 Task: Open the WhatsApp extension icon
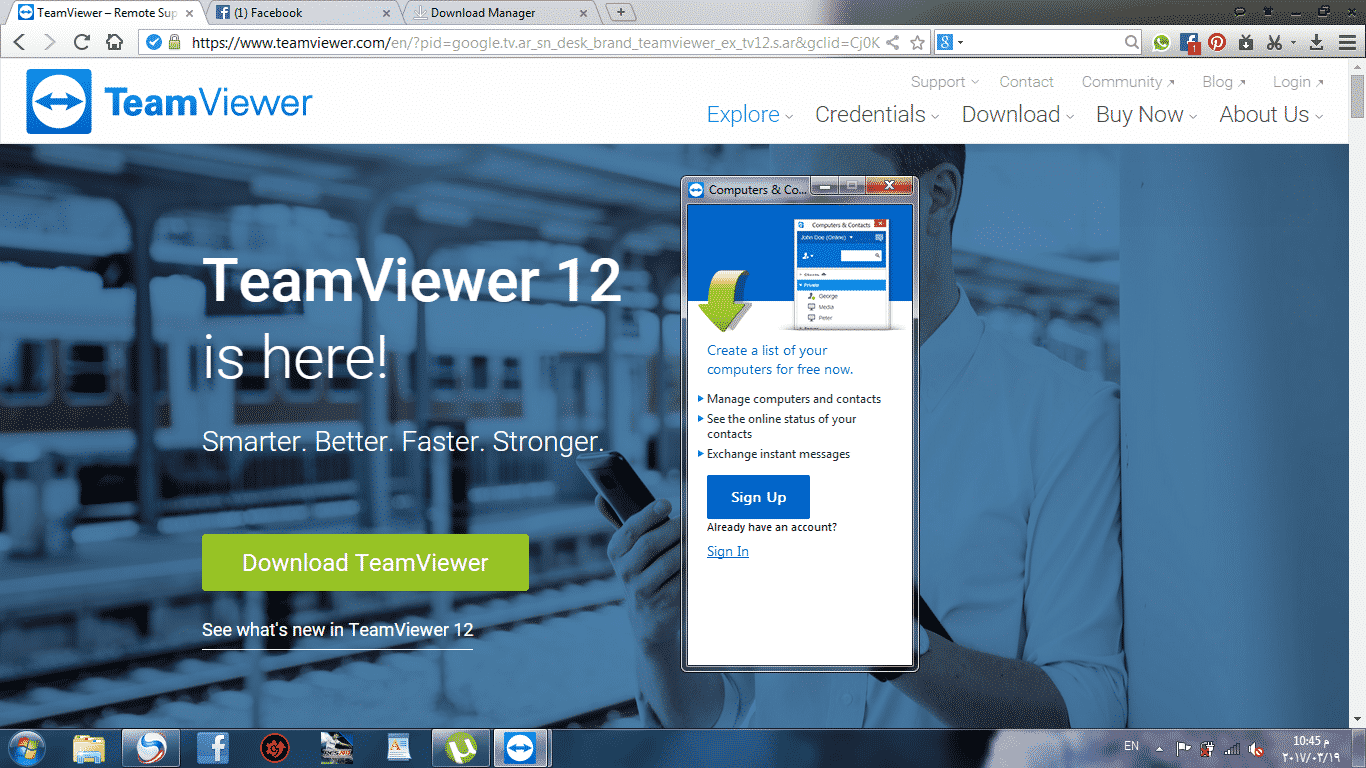[1161, 43]
